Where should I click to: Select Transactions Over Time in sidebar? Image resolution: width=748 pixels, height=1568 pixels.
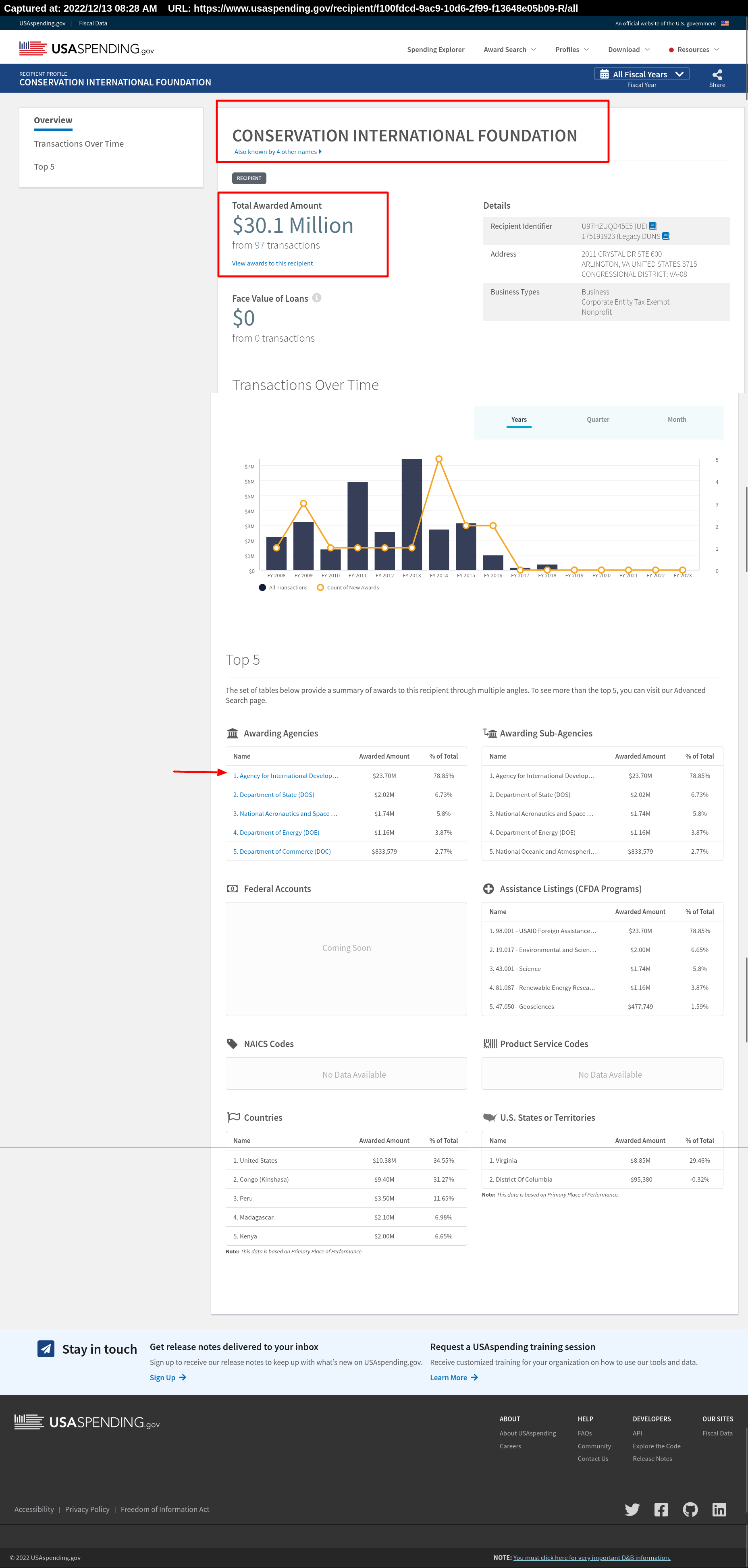(79, 144)
